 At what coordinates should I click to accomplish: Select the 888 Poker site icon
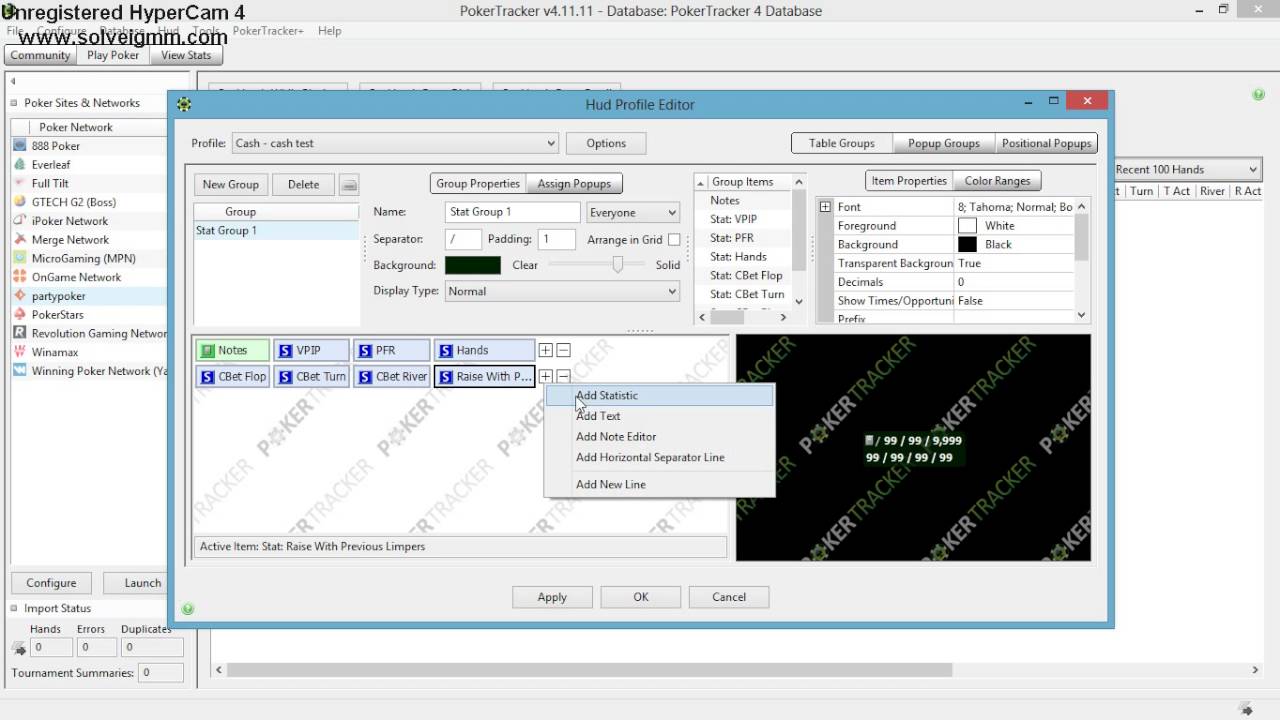pos(21,146)
